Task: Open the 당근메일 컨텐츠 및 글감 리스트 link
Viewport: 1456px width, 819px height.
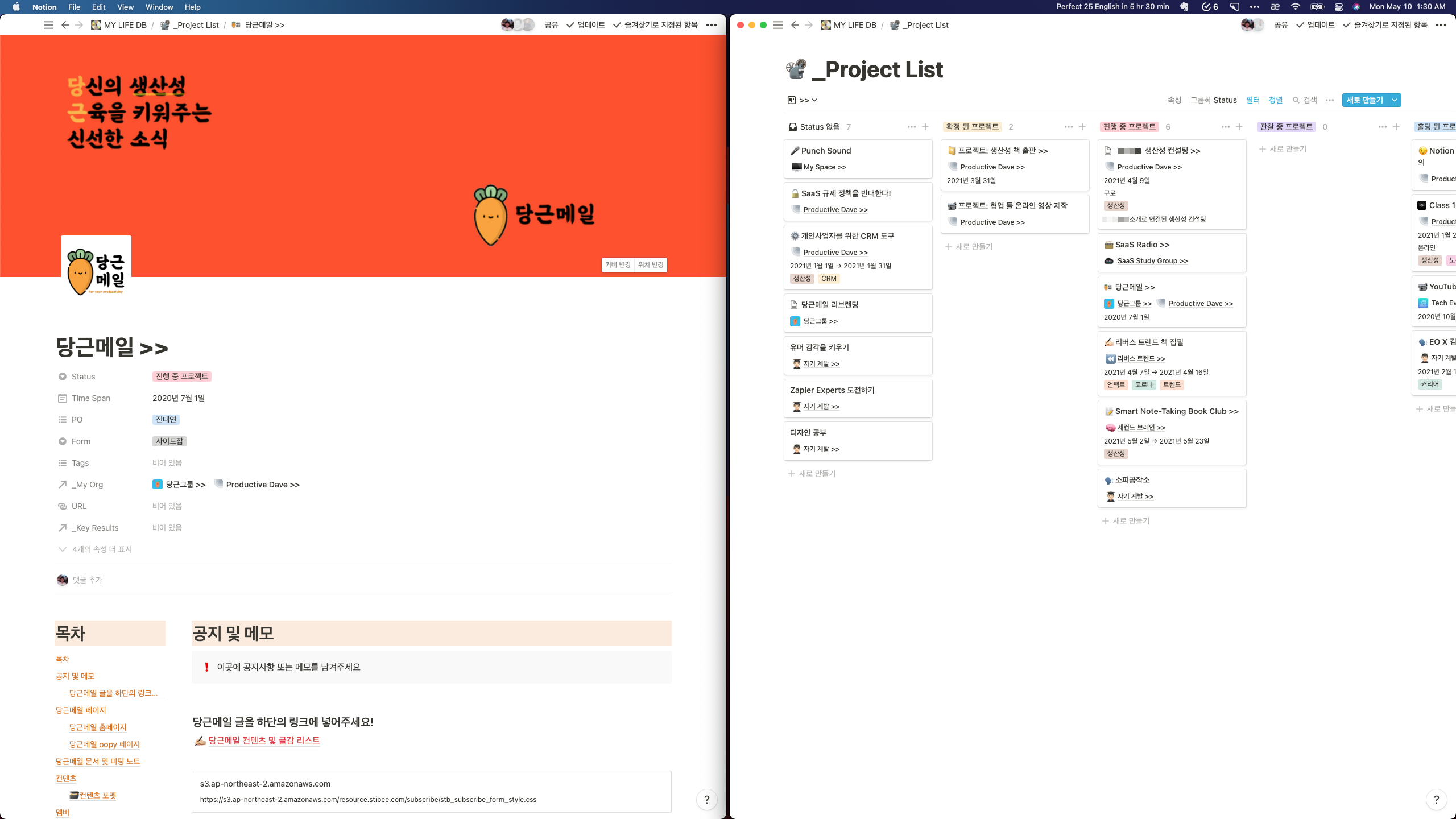Action: tap(264, 741)
